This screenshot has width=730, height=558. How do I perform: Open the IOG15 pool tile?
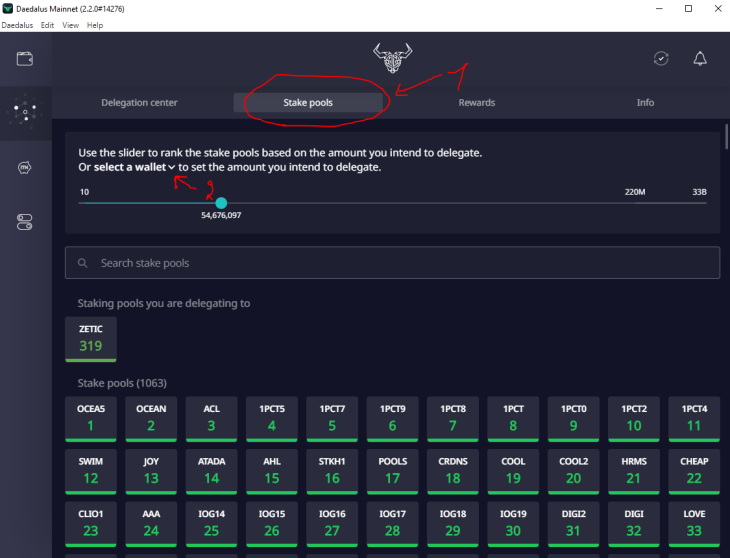pos(272,524)
